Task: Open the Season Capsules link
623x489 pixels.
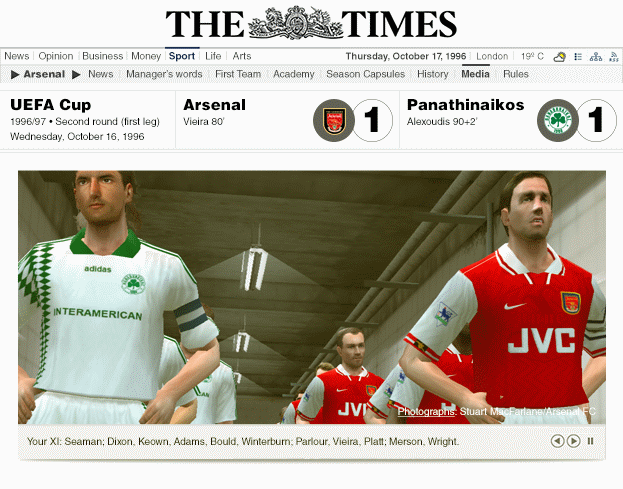Action: pos(366,74)
